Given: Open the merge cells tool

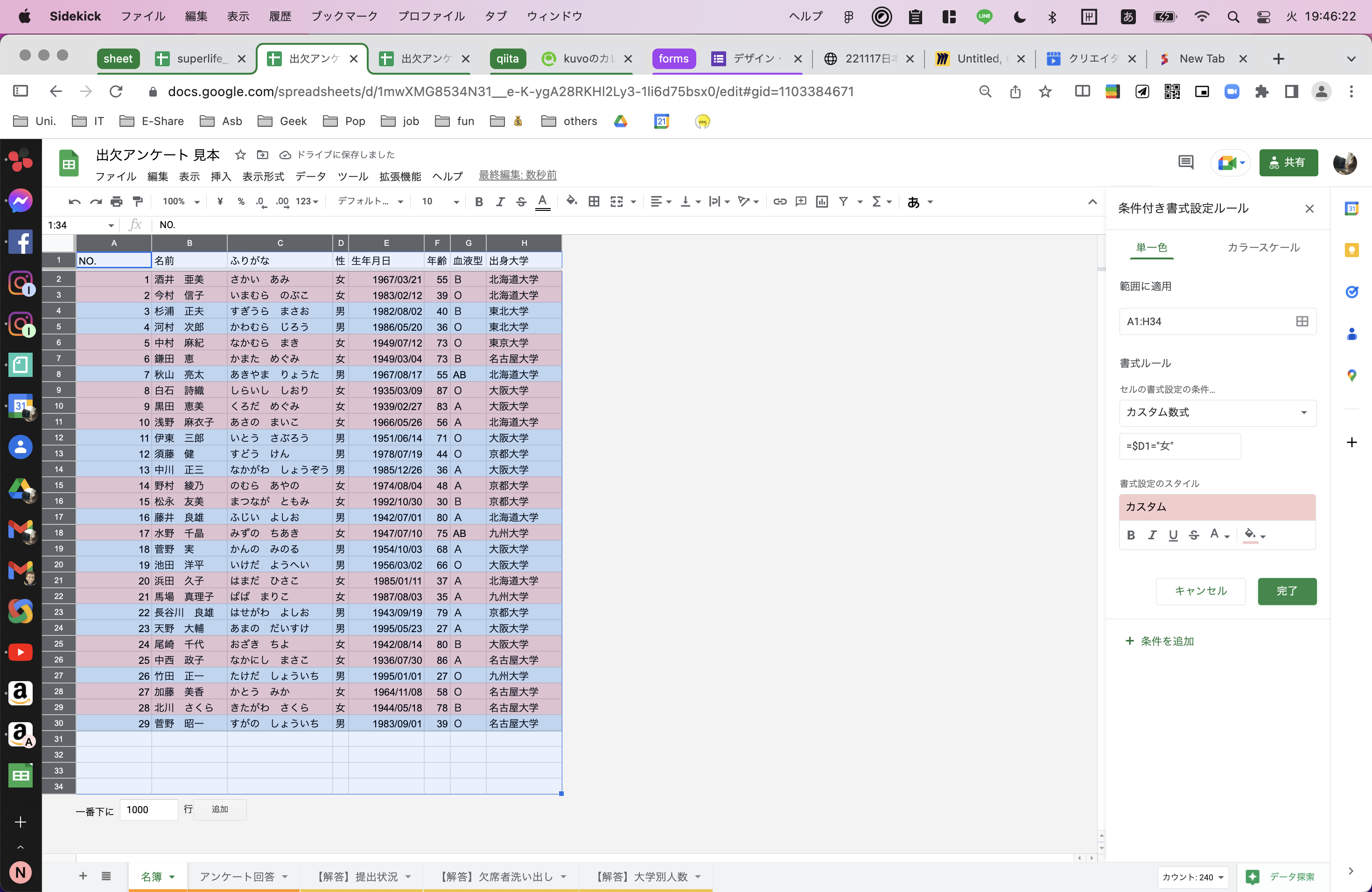Looking at the screenshot, I should 617,202.
